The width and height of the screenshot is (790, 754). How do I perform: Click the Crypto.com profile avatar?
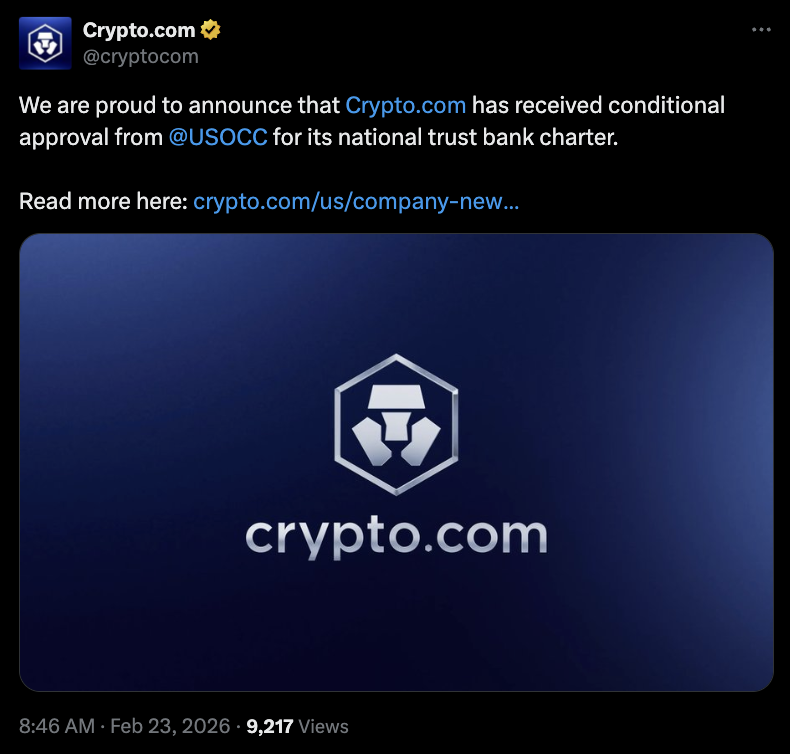point(45,43)
